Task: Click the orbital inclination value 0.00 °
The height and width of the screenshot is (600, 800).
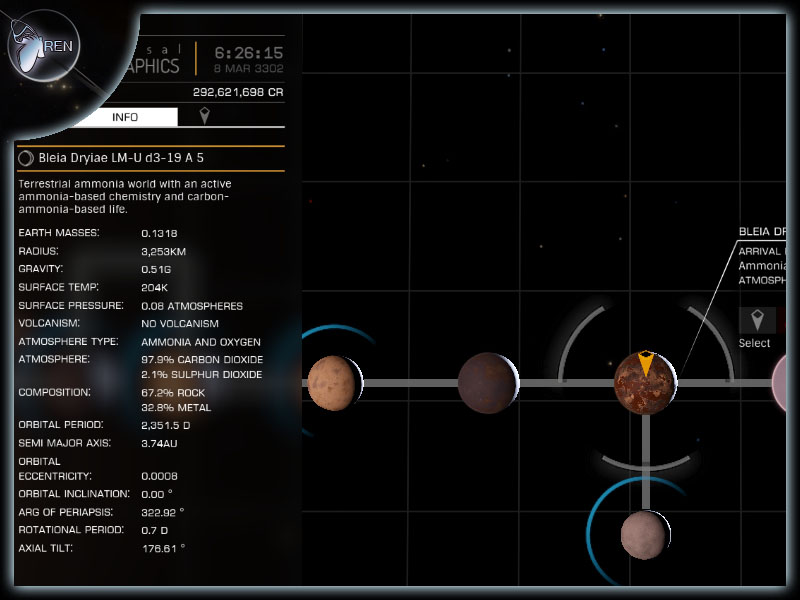Action: pyautogui.click(x=157, y=494)
